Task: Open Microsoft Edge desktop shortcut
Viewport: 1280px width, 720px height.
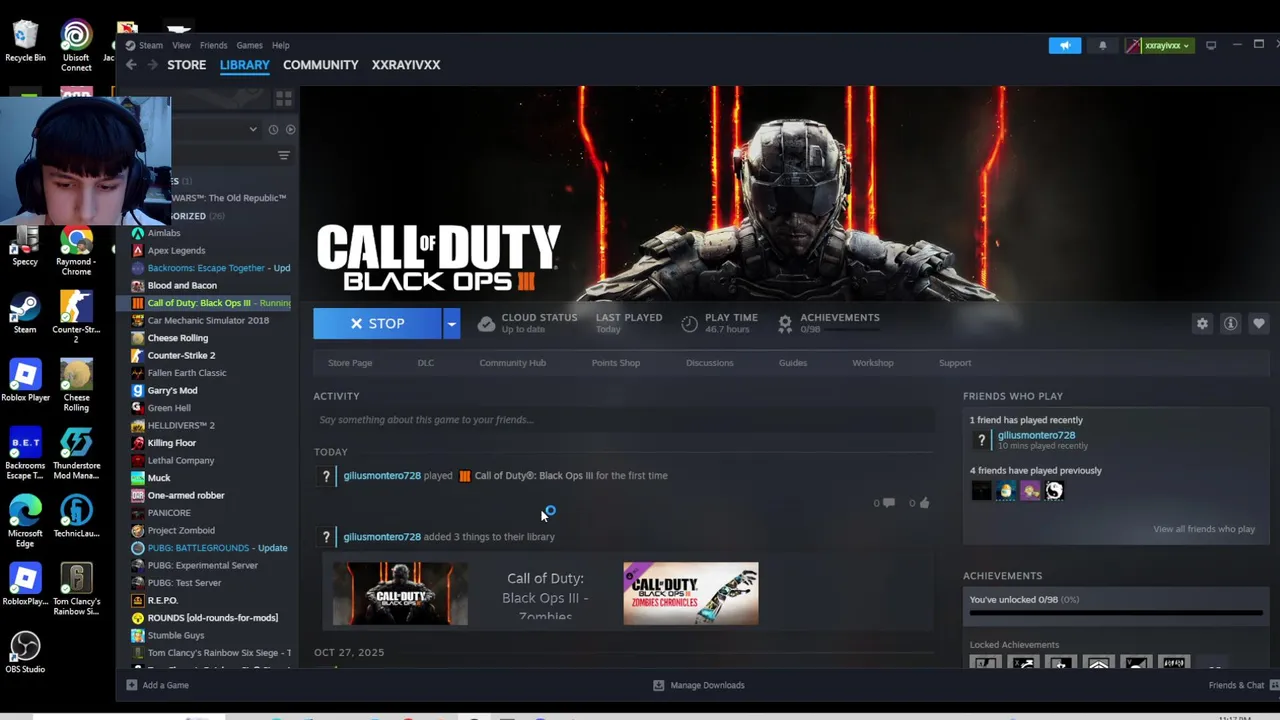Action: (x=25, y=521)
